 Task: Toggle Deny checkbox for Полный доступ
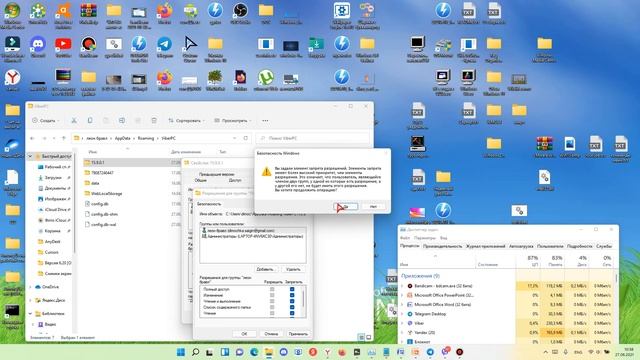click(292, 289)
